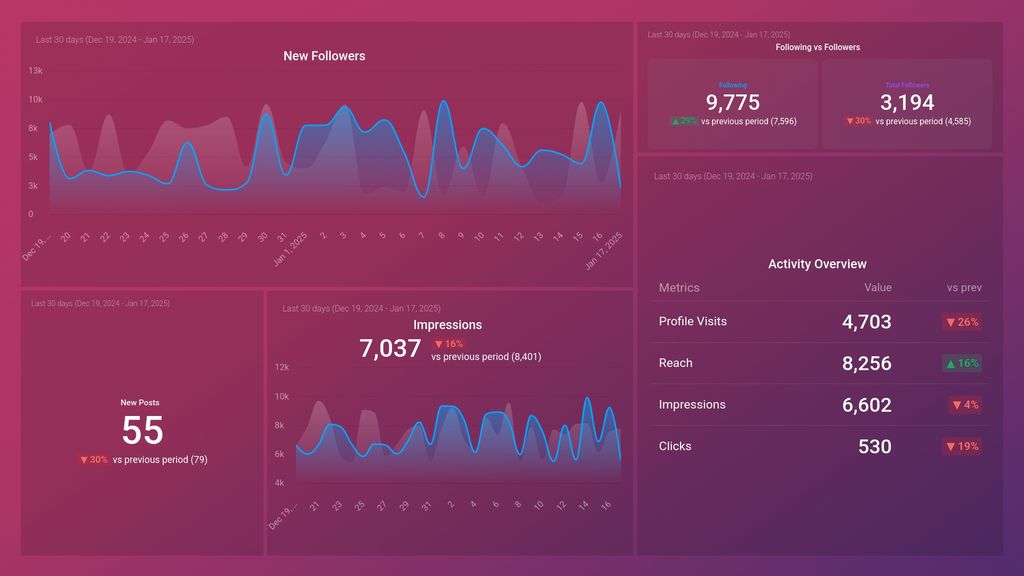
Task: Click the Total Followers label
Action: click(x=907, y=85)
